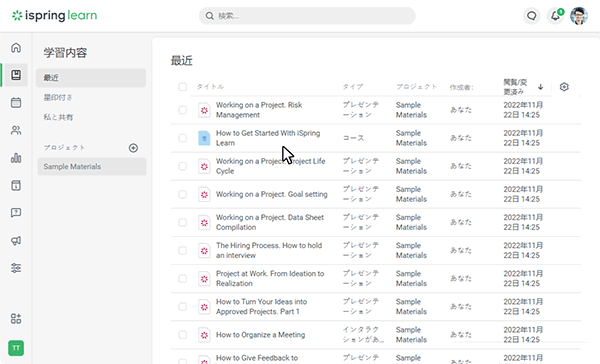Open the Sample Materials project
The height and width of the screenshot is (364, 600).
point(92,166)
